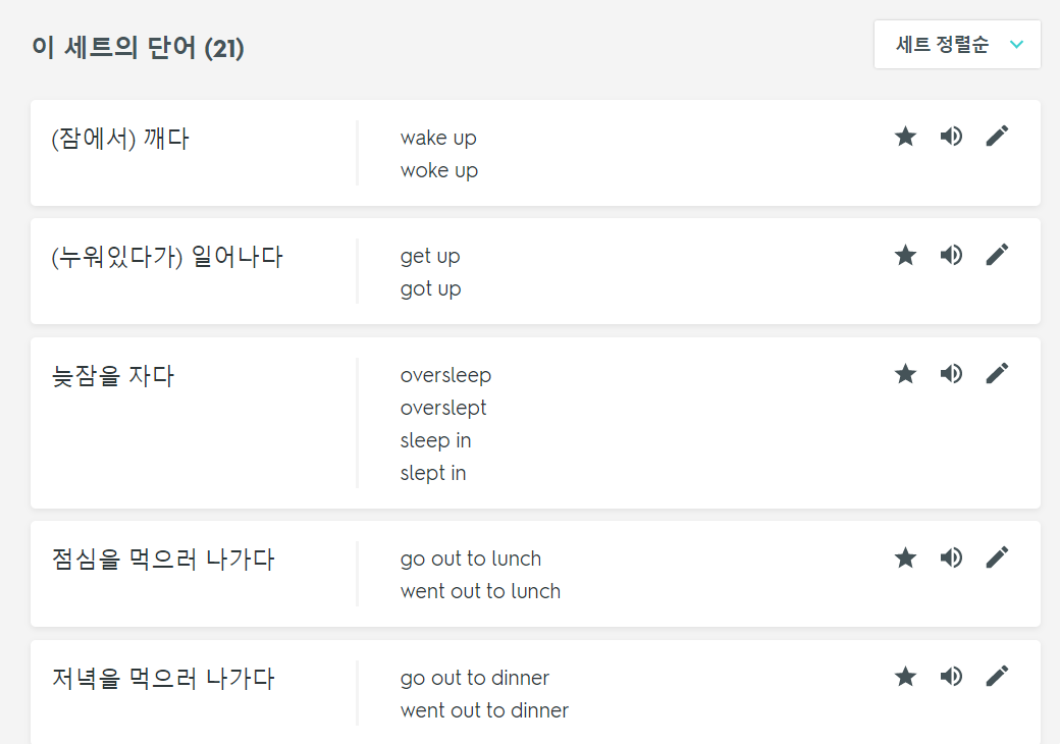This screenshot has width=1061, height=746.
Task: Edit the 'get up' card
Action: click(x=997, y=255)
